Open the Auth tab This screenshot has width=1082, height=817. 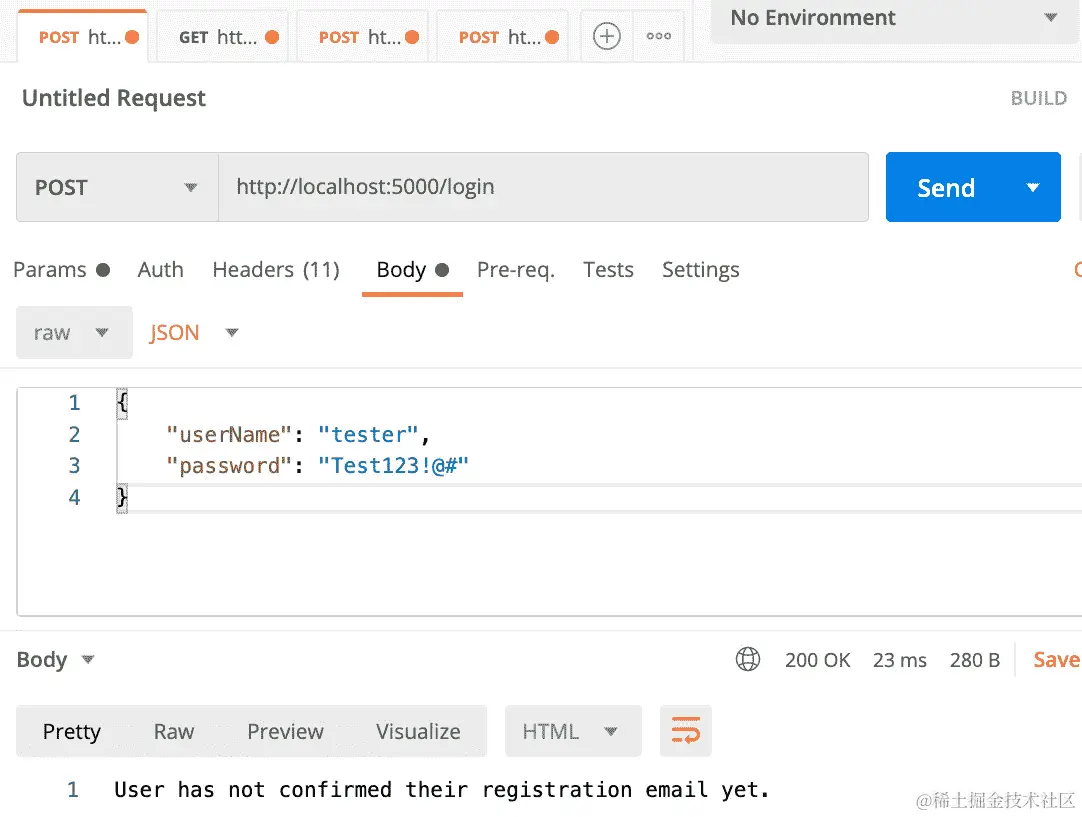[x=161, y=269]
